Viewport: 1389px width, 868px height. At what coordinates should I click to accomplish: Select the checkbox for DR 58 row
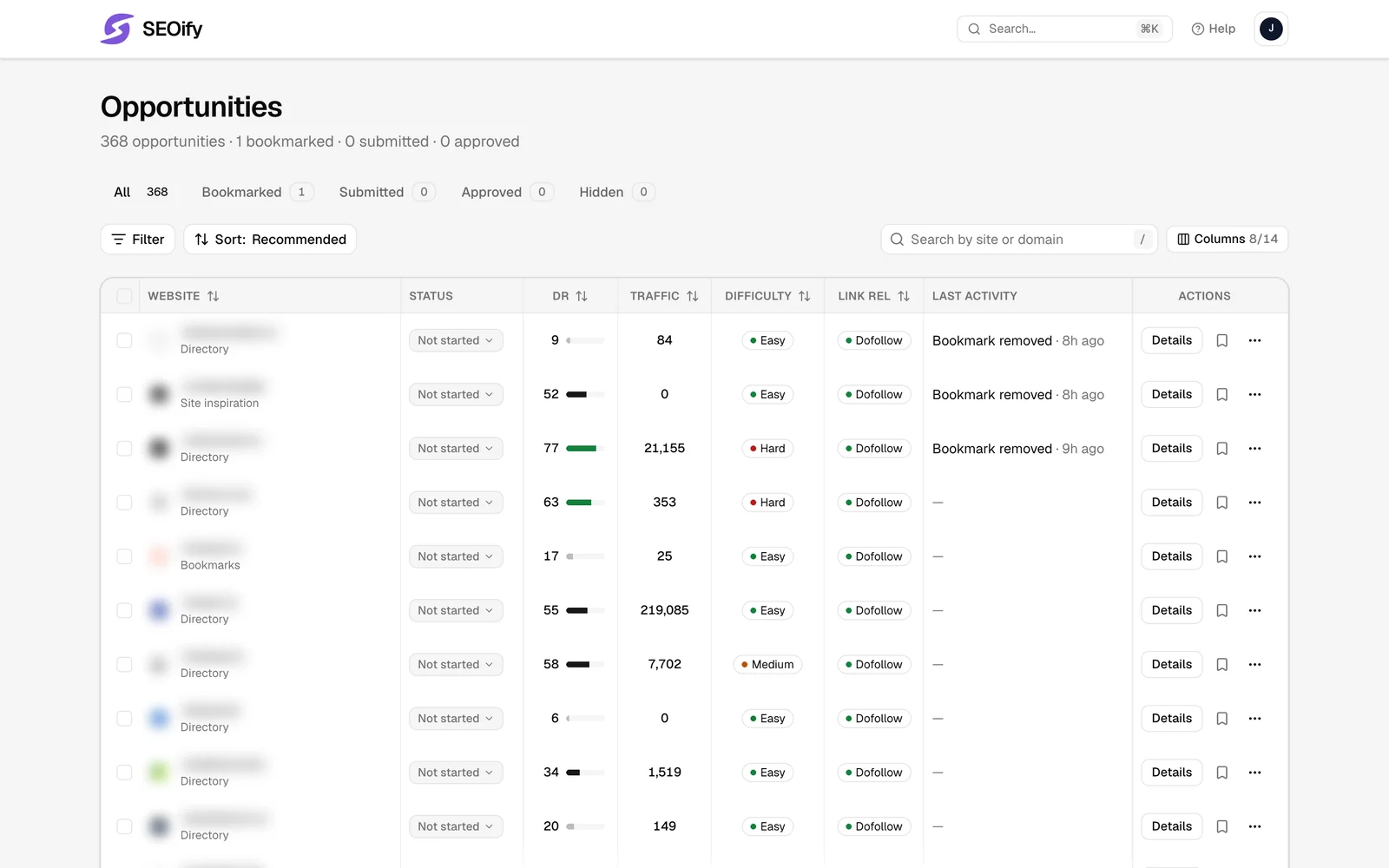(x=124, y=664)
